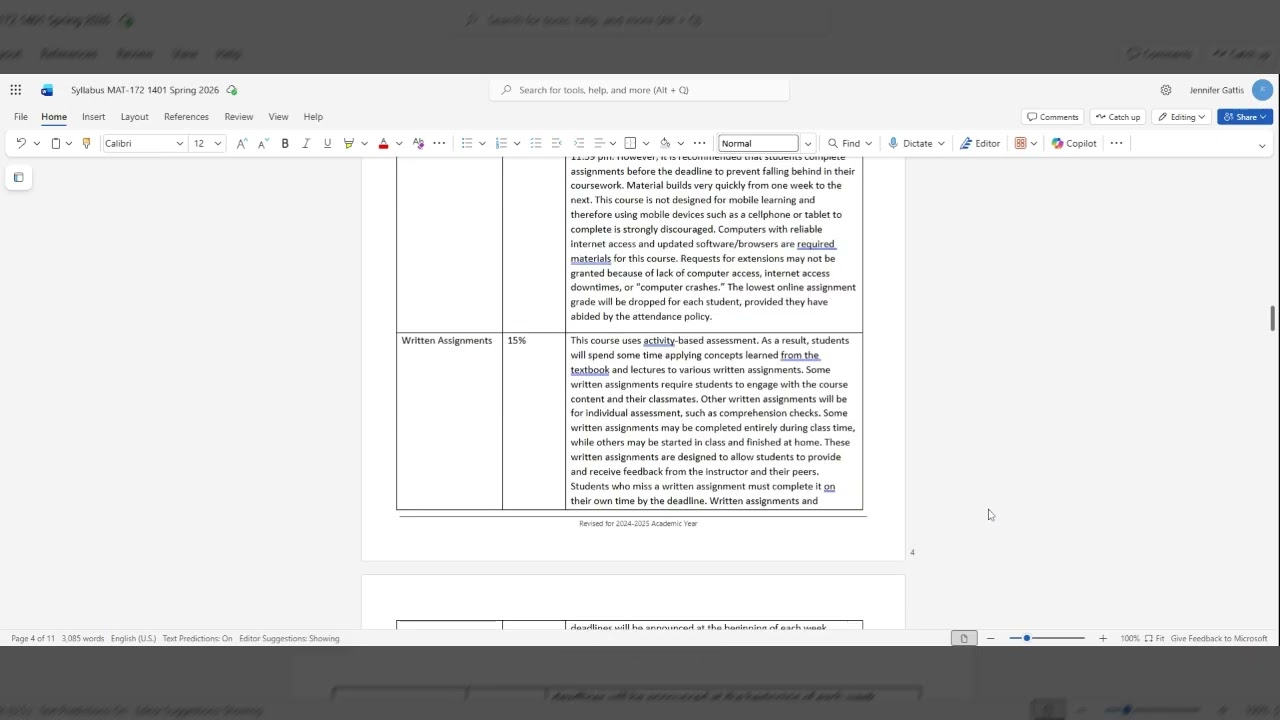1280x720 pixels.
Task: Shrink font size with the smaller A icon
Action: [x=263, y=143]
